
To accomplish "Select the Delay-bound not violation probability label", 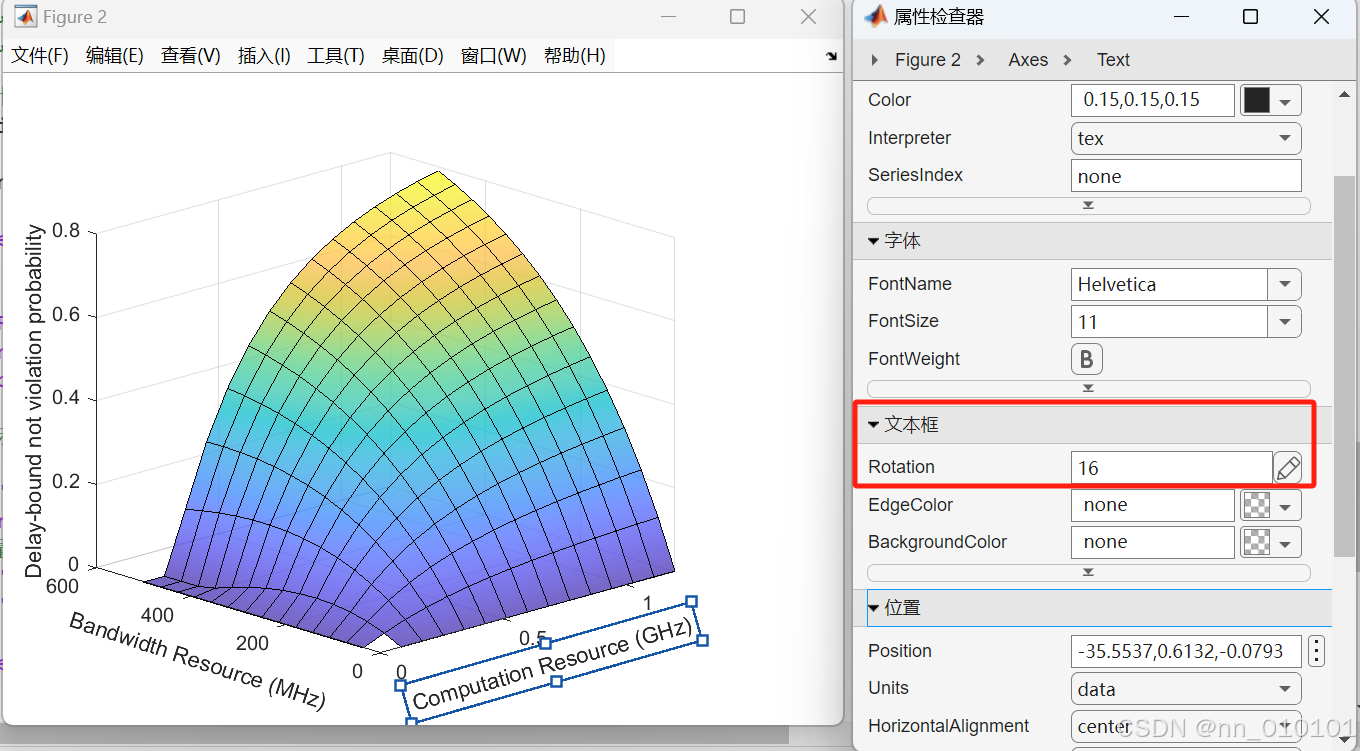I will [34, 401].
